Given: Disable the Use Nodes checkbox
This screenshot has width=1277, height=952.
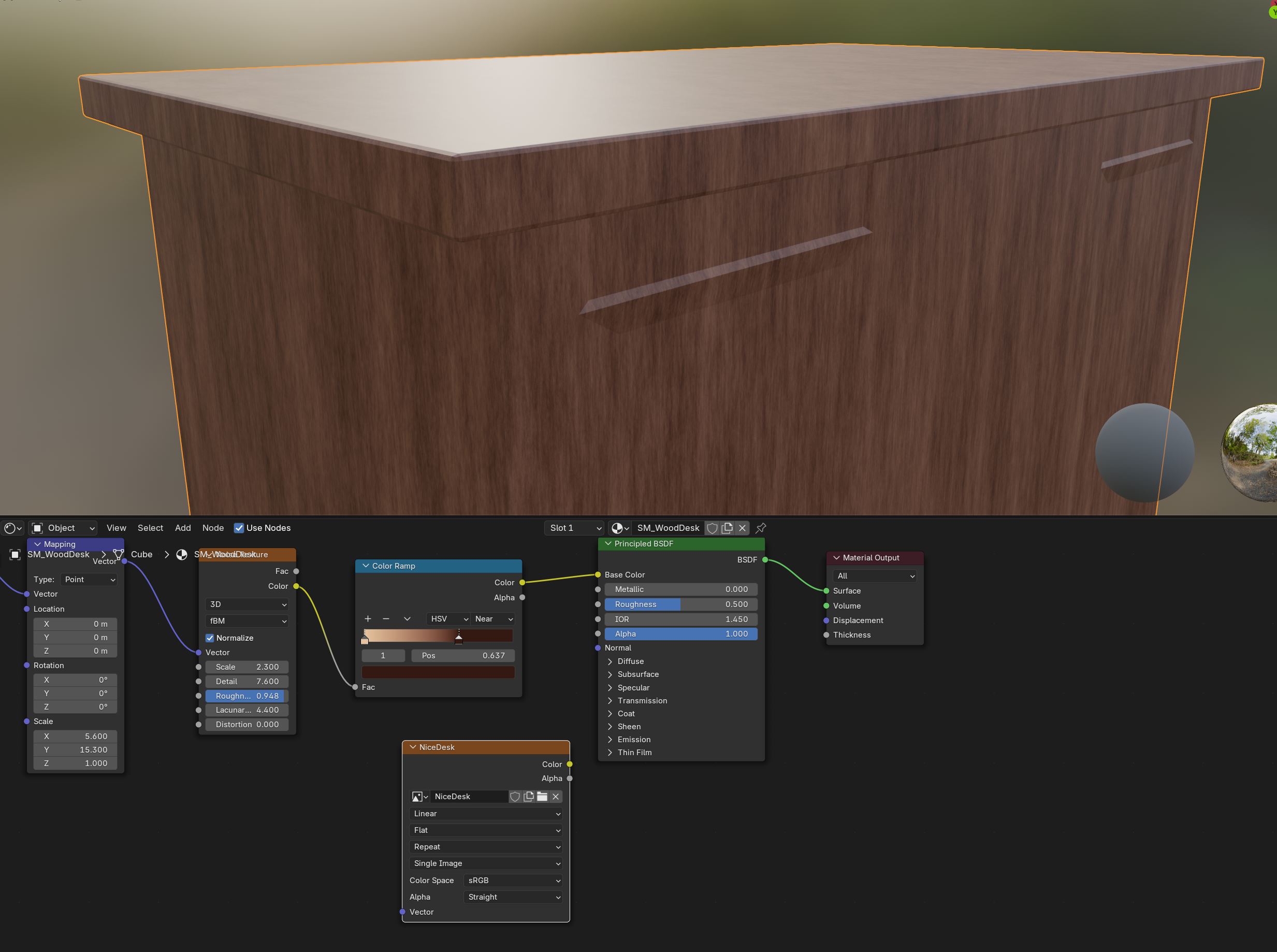Looking at the screenshot, I should (239, 528).
